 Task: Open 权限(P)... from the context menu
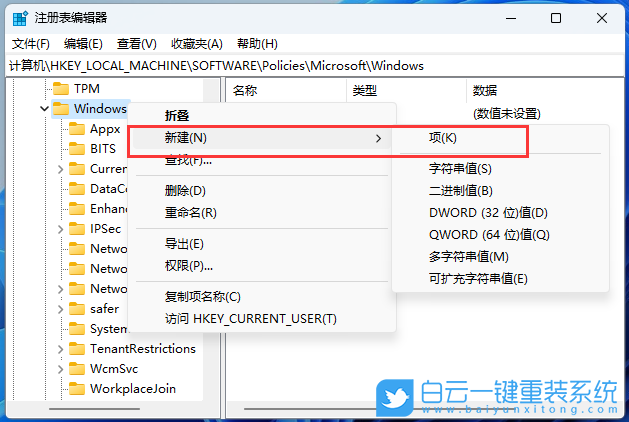(262, 266)
